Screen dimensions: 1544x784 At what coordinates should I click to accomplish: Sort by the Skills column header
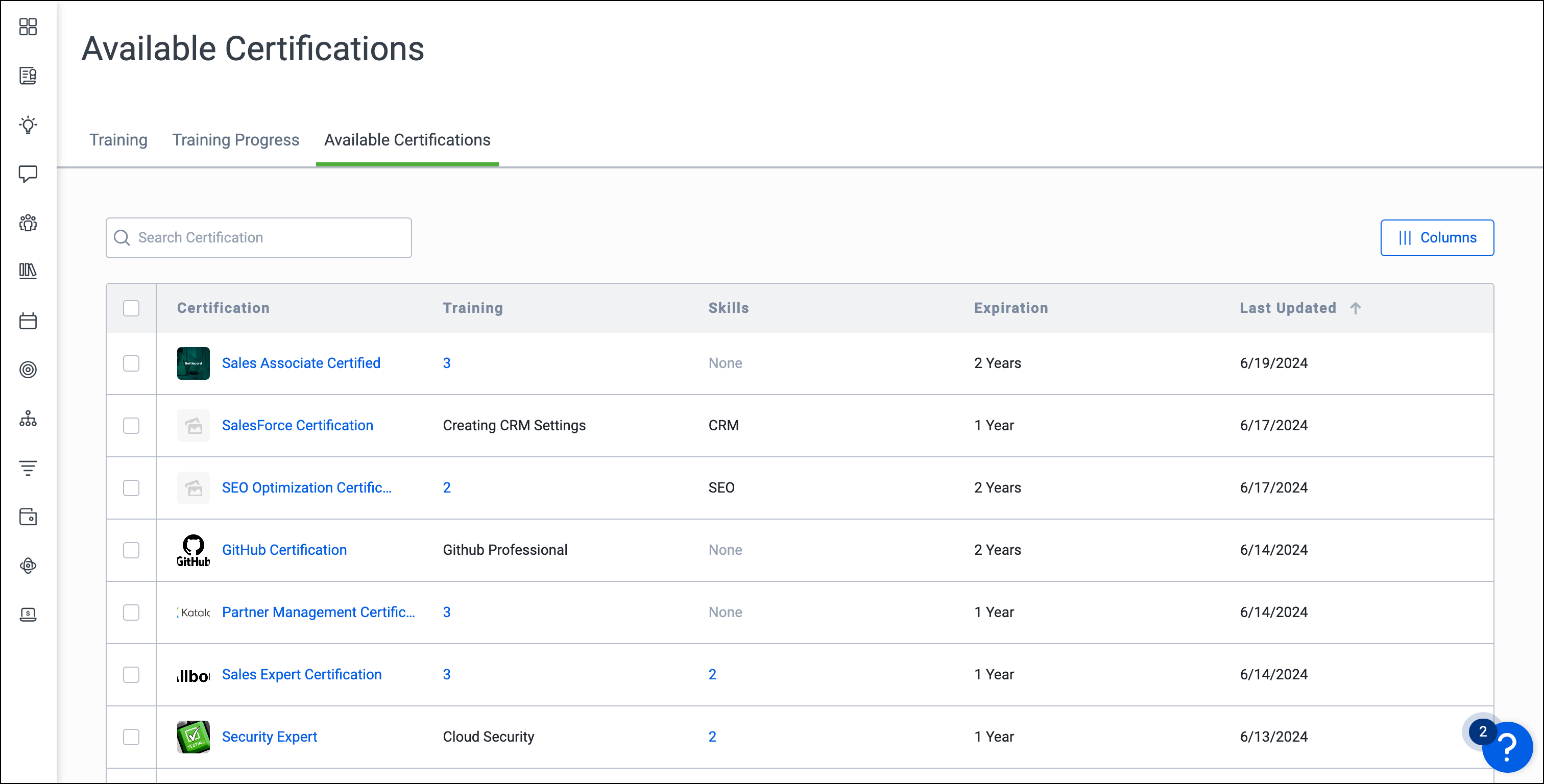(728, 308)
